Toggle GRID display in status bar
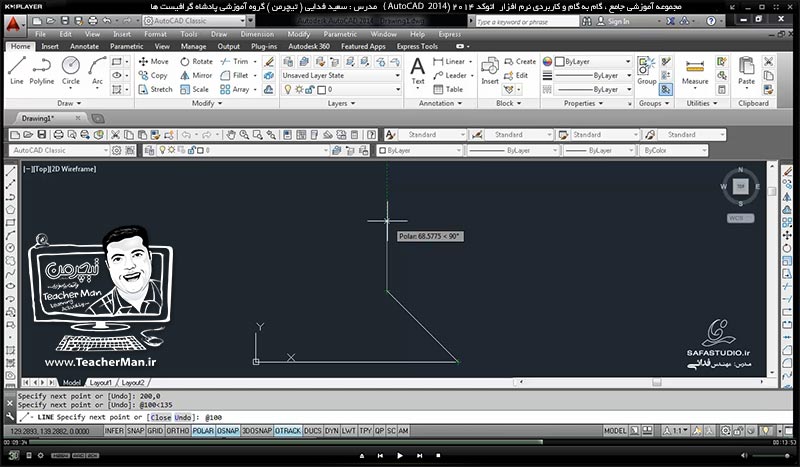 [x=155, y=431]
